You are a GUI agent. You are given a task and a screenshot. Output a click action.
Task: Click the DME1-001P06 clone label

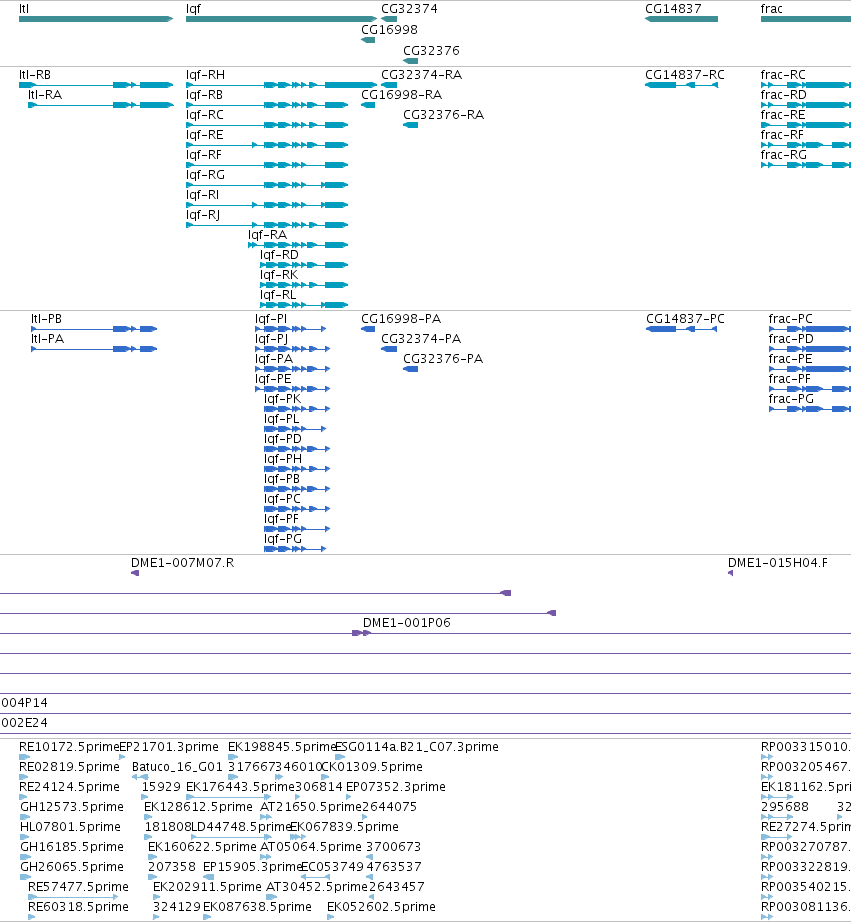pyautogui.click(x=406, y=623)
